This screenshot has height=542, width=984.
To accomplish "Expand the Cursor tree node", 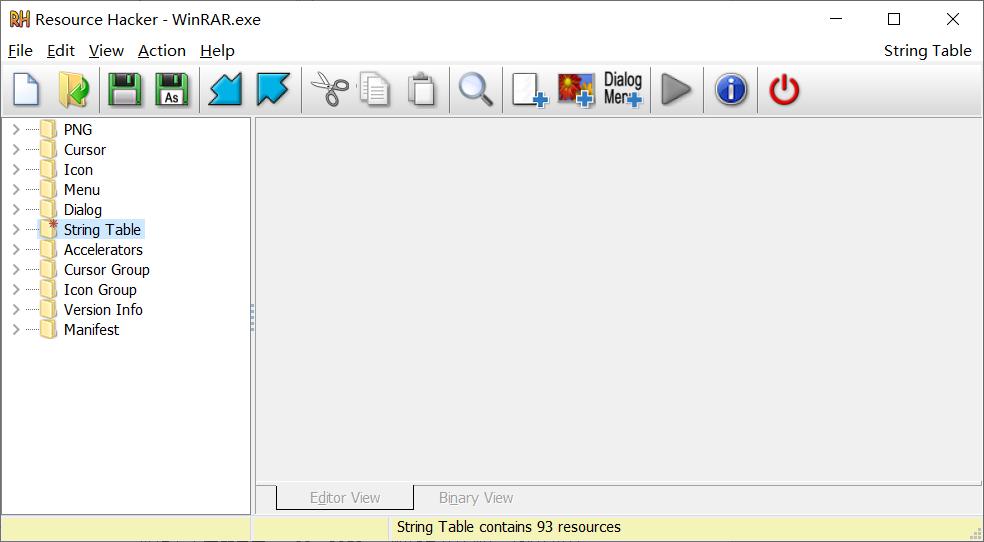I will [x=16, y=150].
